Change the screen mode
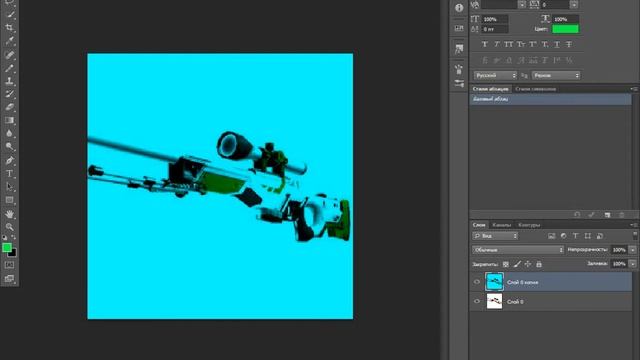The width and height of the screenshot is (640, 360). pos(9,279)
